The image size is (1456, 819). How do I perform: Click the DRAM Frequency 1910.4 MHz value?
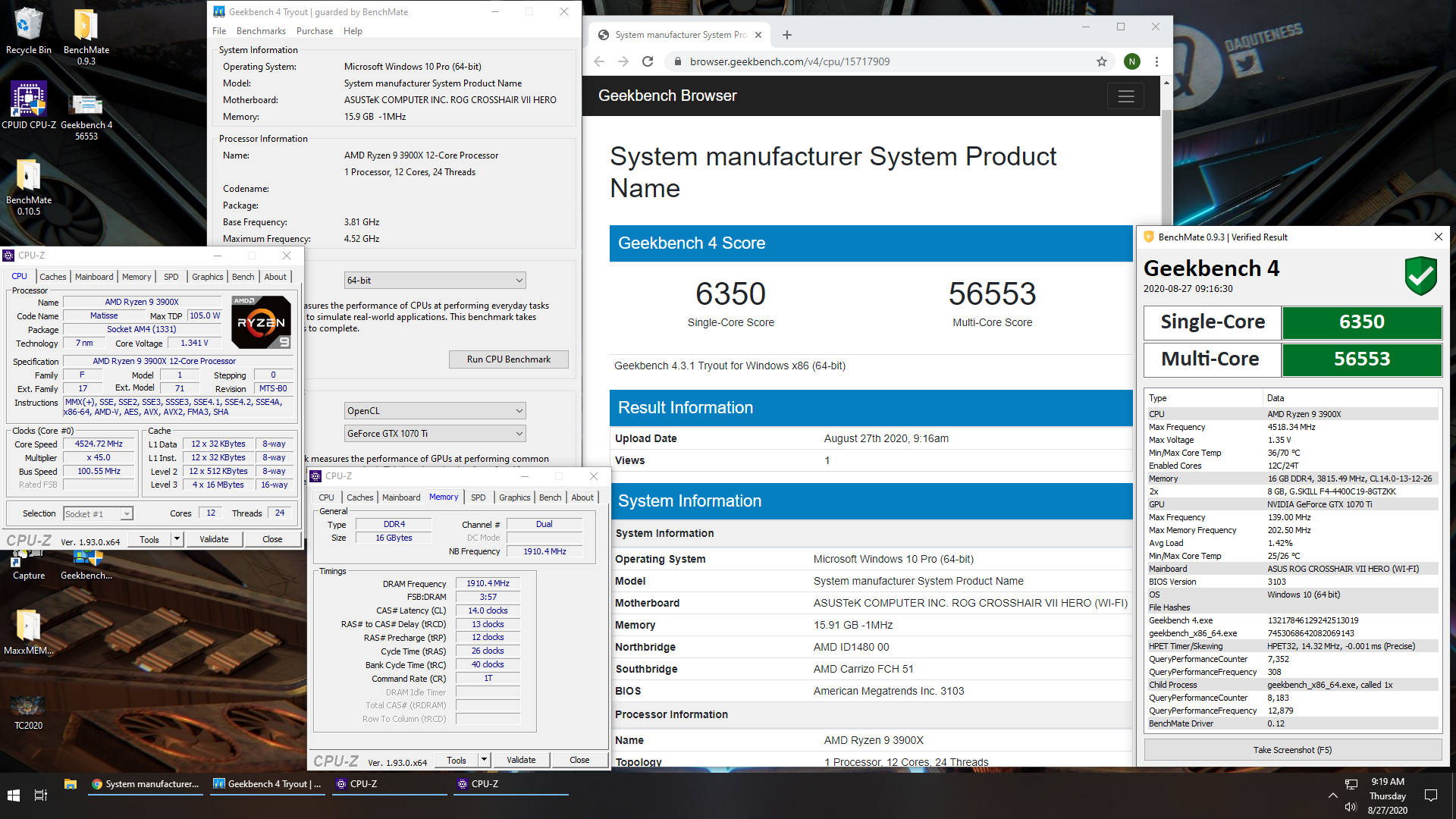tap(488, 584)
